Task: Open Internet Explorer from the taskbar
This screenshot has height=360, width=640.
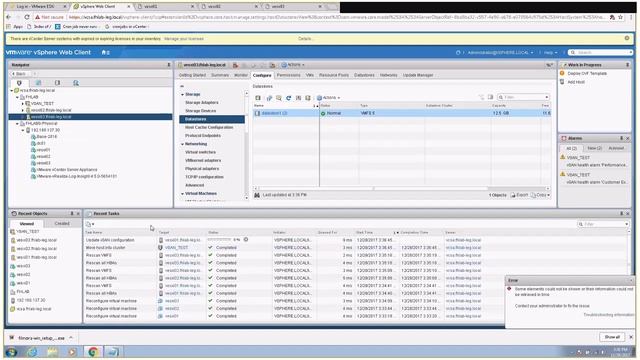Action: [32, 351]
